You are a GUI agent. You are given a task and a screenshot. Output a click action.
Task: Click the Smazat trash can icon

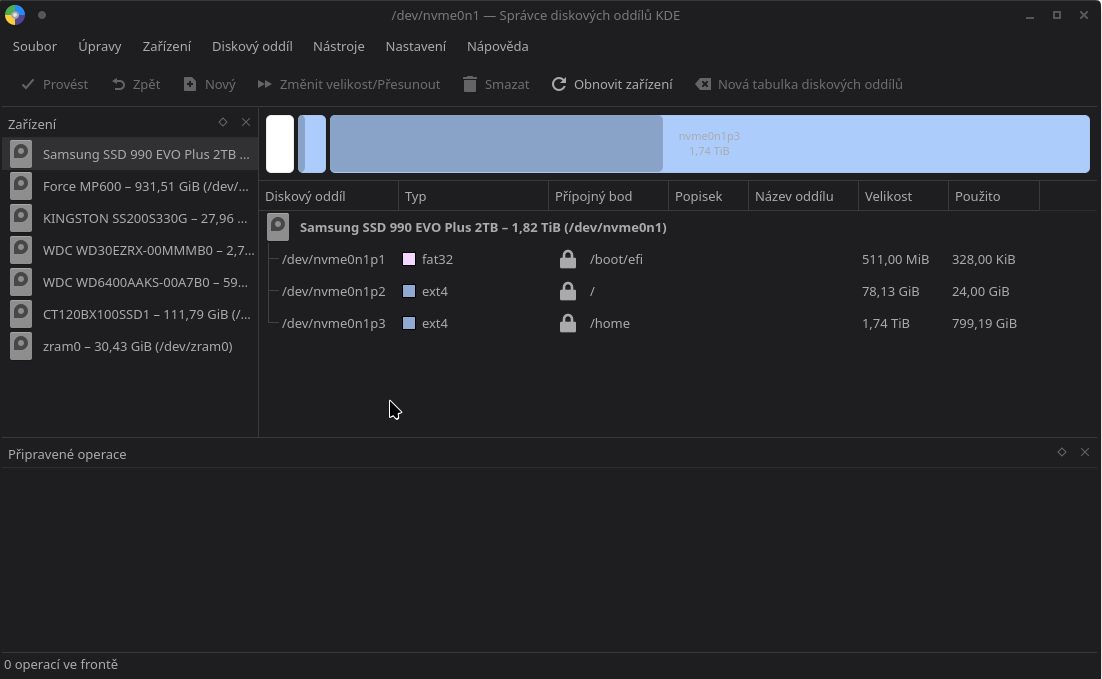[x=470, y=85]
